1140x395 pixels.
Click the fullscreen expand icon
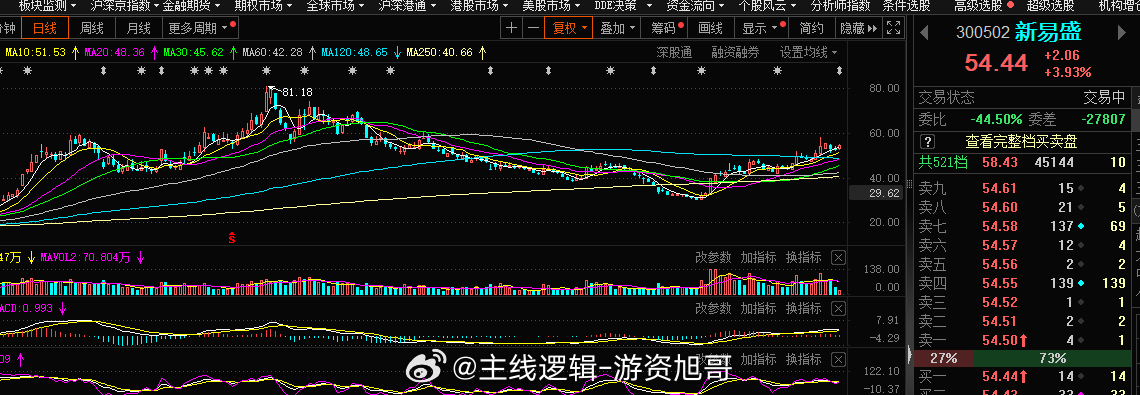point(895,28)
